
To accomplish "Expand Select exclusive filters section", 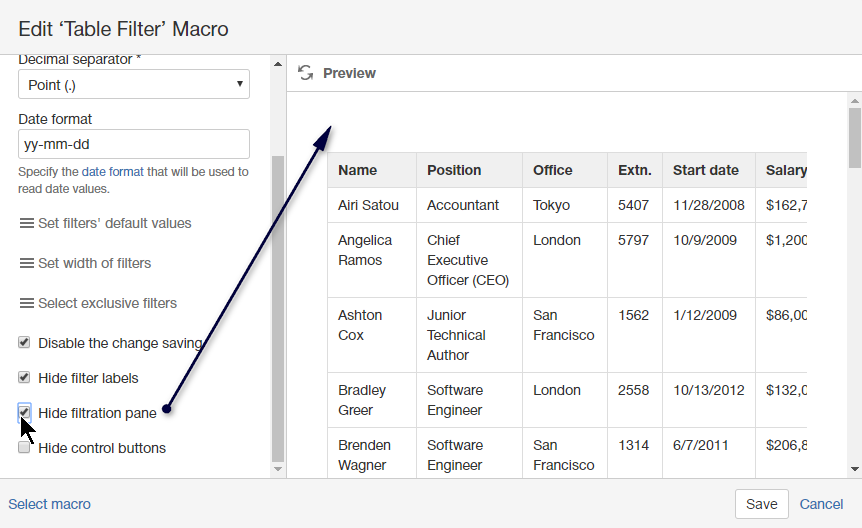I will tap(107, 303).
